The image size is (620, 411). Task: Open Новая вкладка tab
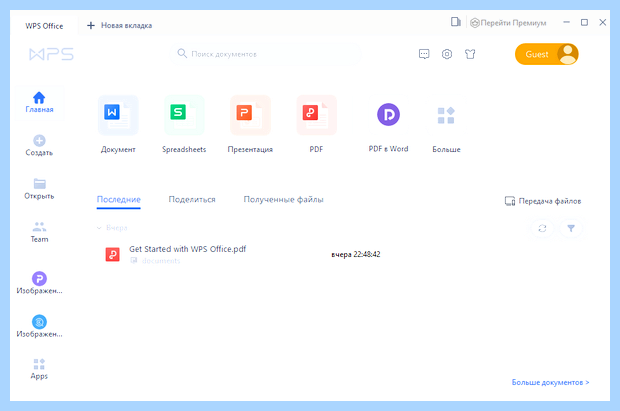(x=119, y=25)
